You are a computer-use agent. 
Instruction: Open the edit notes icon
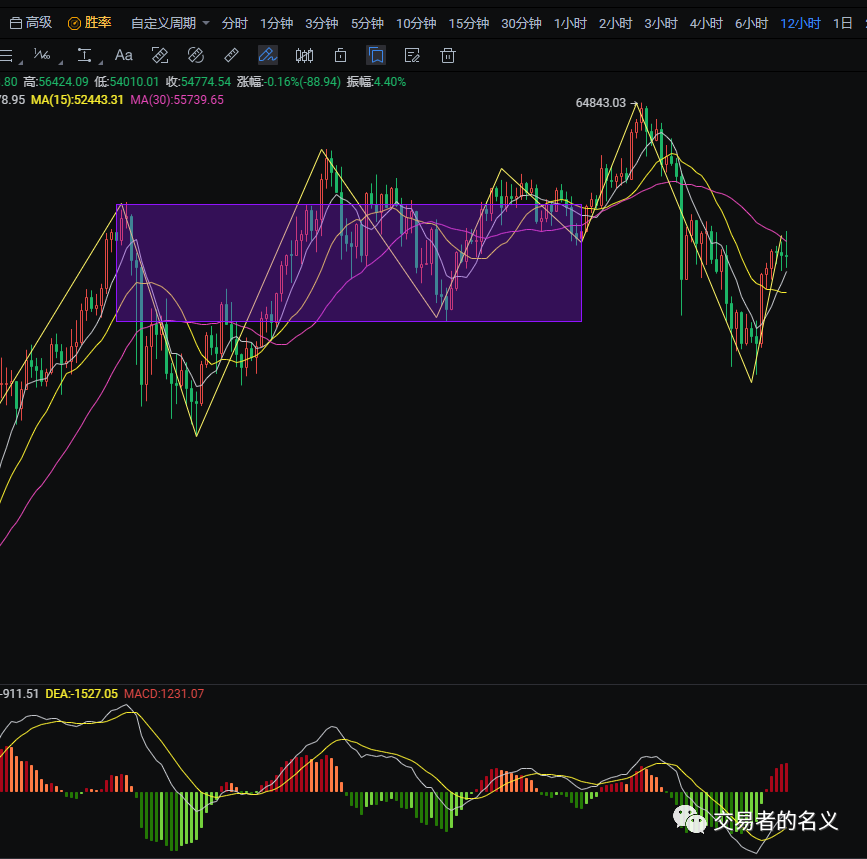click(x=412, y=55)
